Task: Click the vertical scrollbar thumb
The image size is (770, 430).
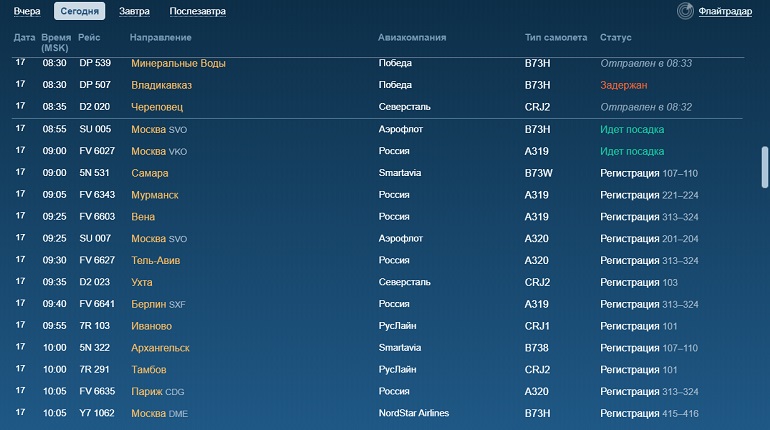Action: point(765,167)
